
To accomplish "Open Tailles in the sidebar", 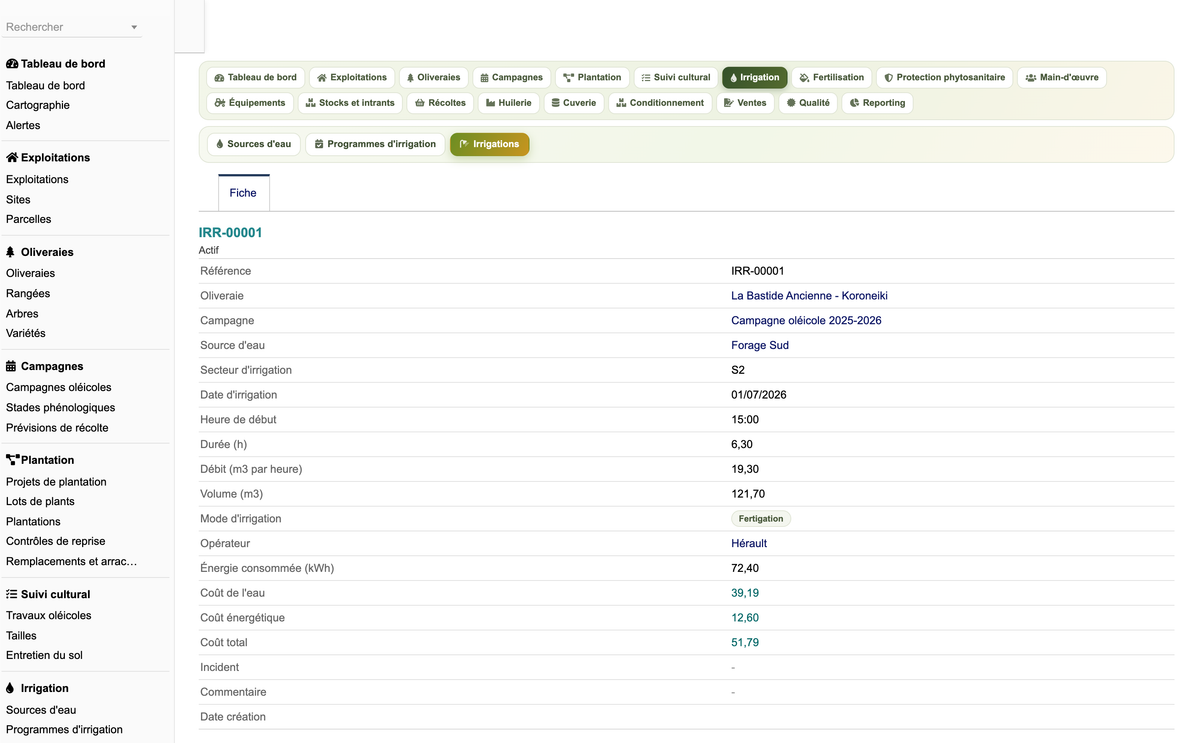I will (x=21, y=635).
